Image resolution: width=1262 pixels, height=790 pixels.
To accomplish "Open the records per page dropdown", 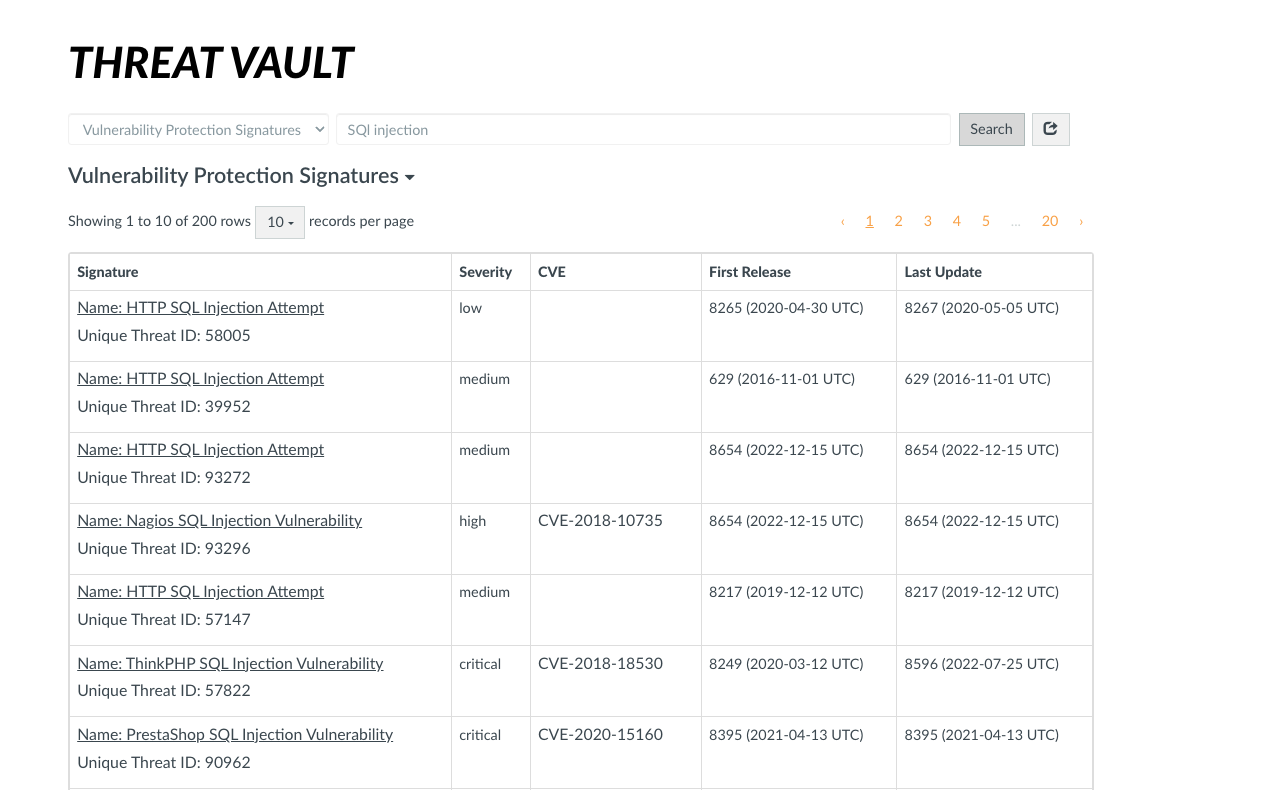I will (x=280, y=222).
